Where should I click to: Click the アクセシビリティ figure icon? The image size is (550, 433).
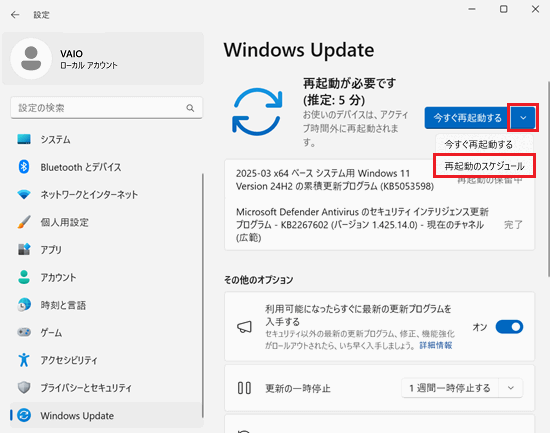click(24, 360)
